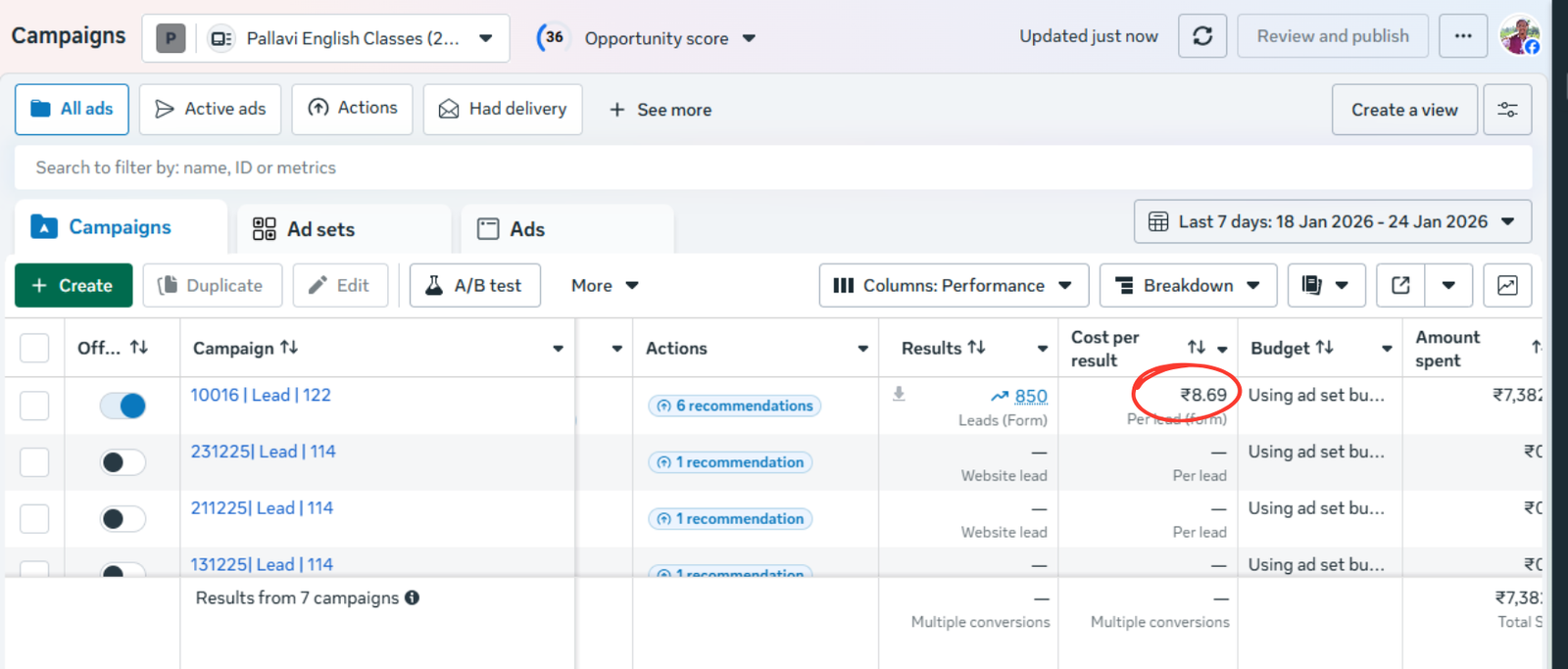Click the calendar icon in date range
The image size is (1568, 669).
1158,221
